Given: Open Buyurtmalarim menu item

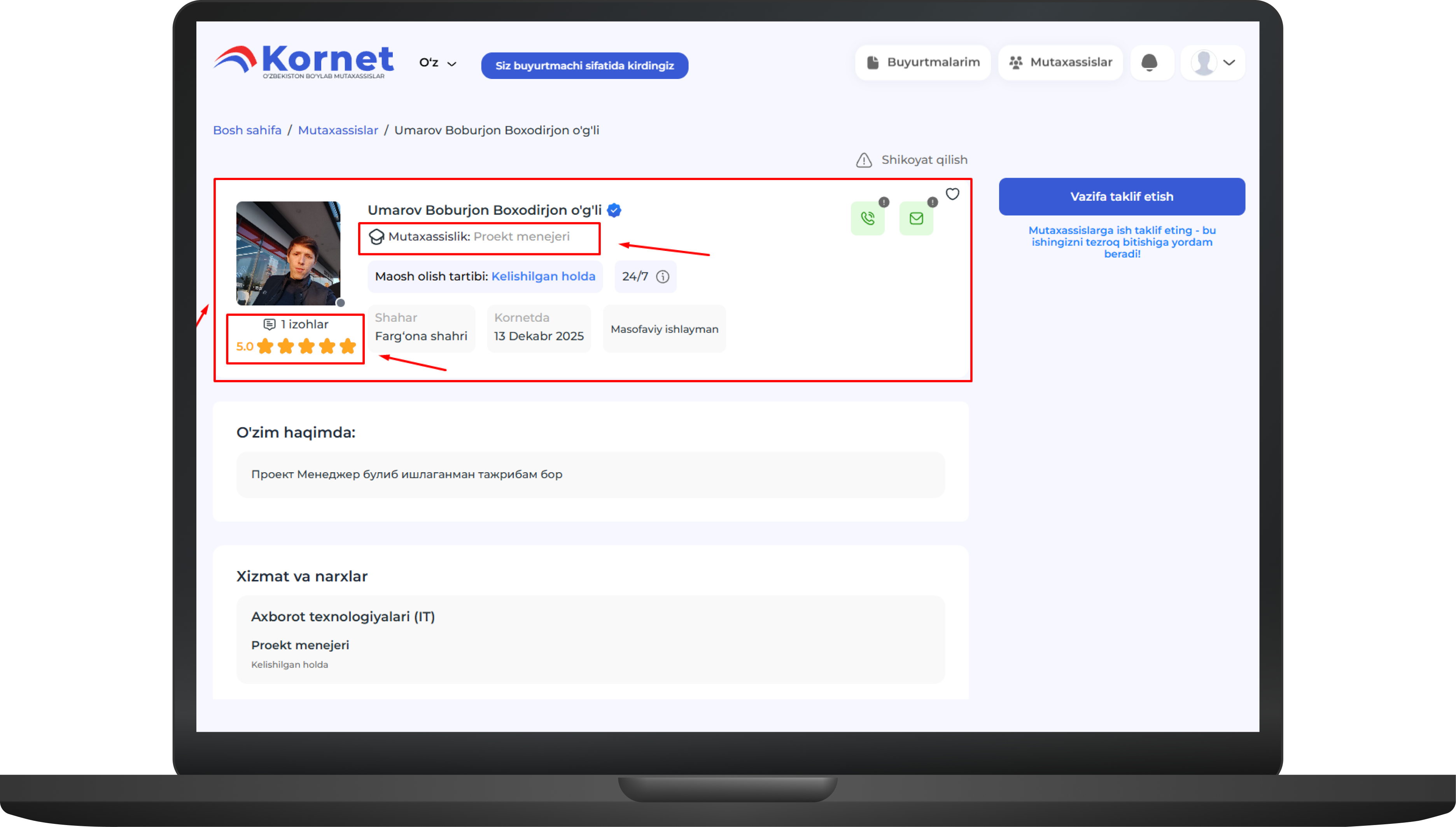Looking at the screenshot, I should [x=923, y=63].
